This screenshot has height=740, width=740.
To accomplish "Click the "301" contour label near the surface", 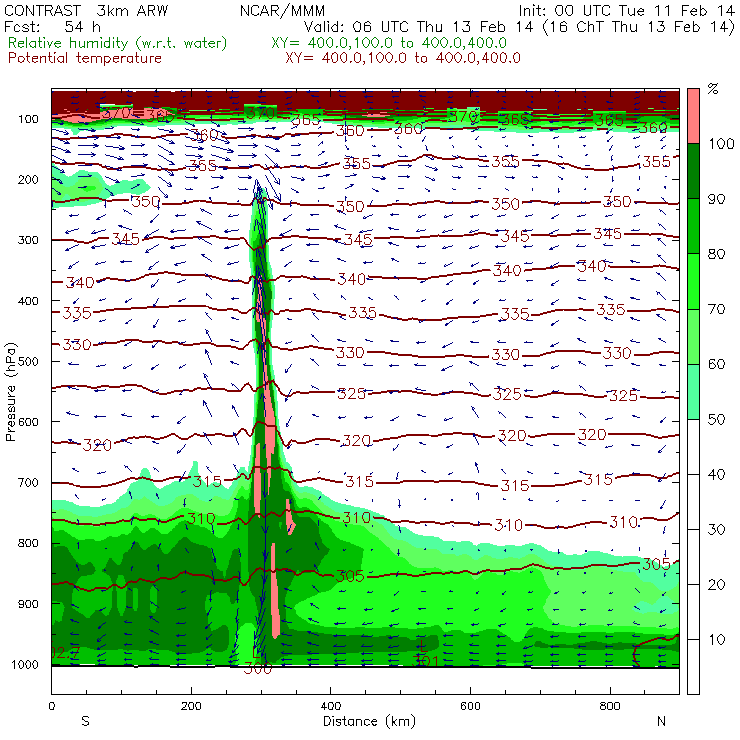I will (425, 661).
